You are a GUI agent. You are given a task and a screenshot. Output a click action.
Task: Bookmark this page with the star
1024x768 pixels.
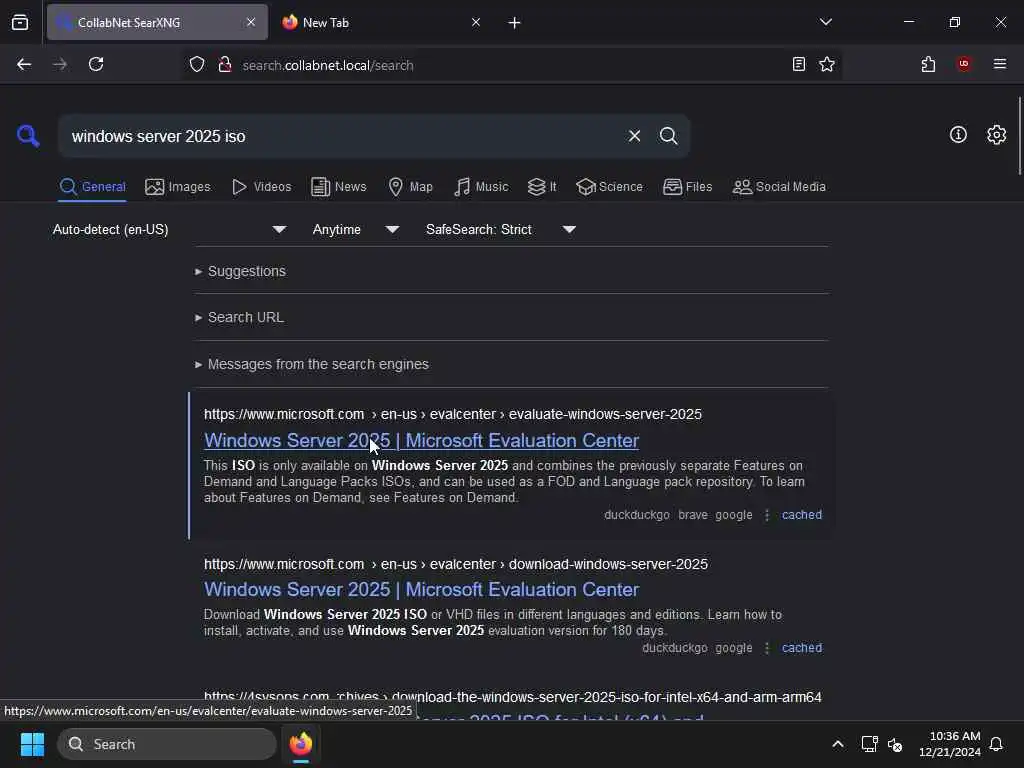click(827, 64)
